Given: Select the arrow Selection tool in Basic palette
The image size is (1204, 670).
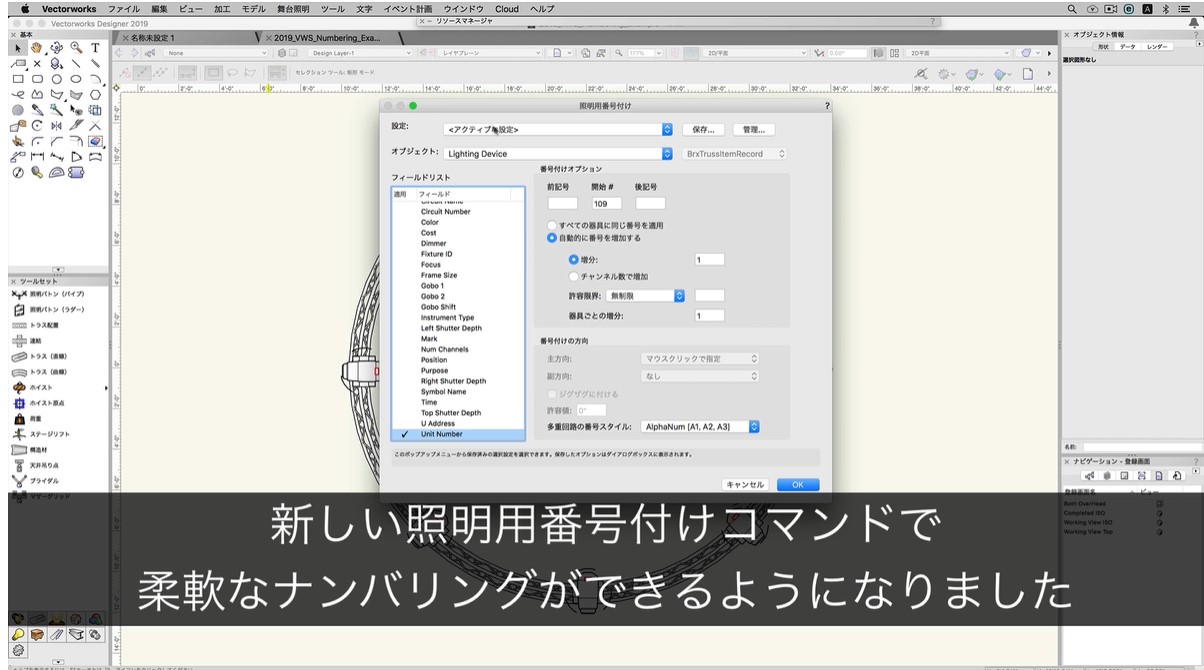Looking at the screenshot, I should coord(17,47).
